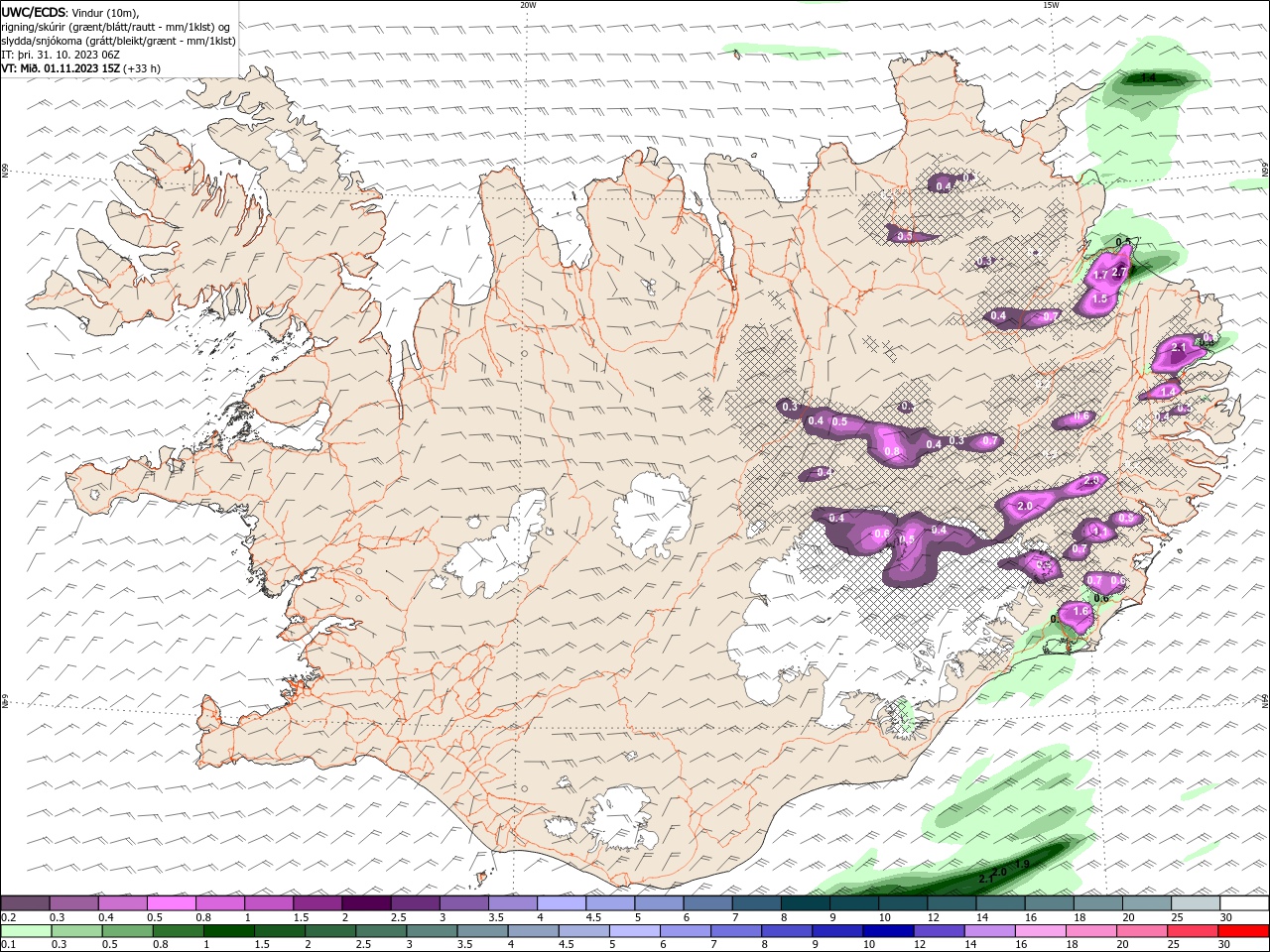The height and width of the screenshot is (952, 1270).
Task: Select the palest green swatch between 0.1 and 0.3 in the lower legend row
Action: [x=27, y=931]
